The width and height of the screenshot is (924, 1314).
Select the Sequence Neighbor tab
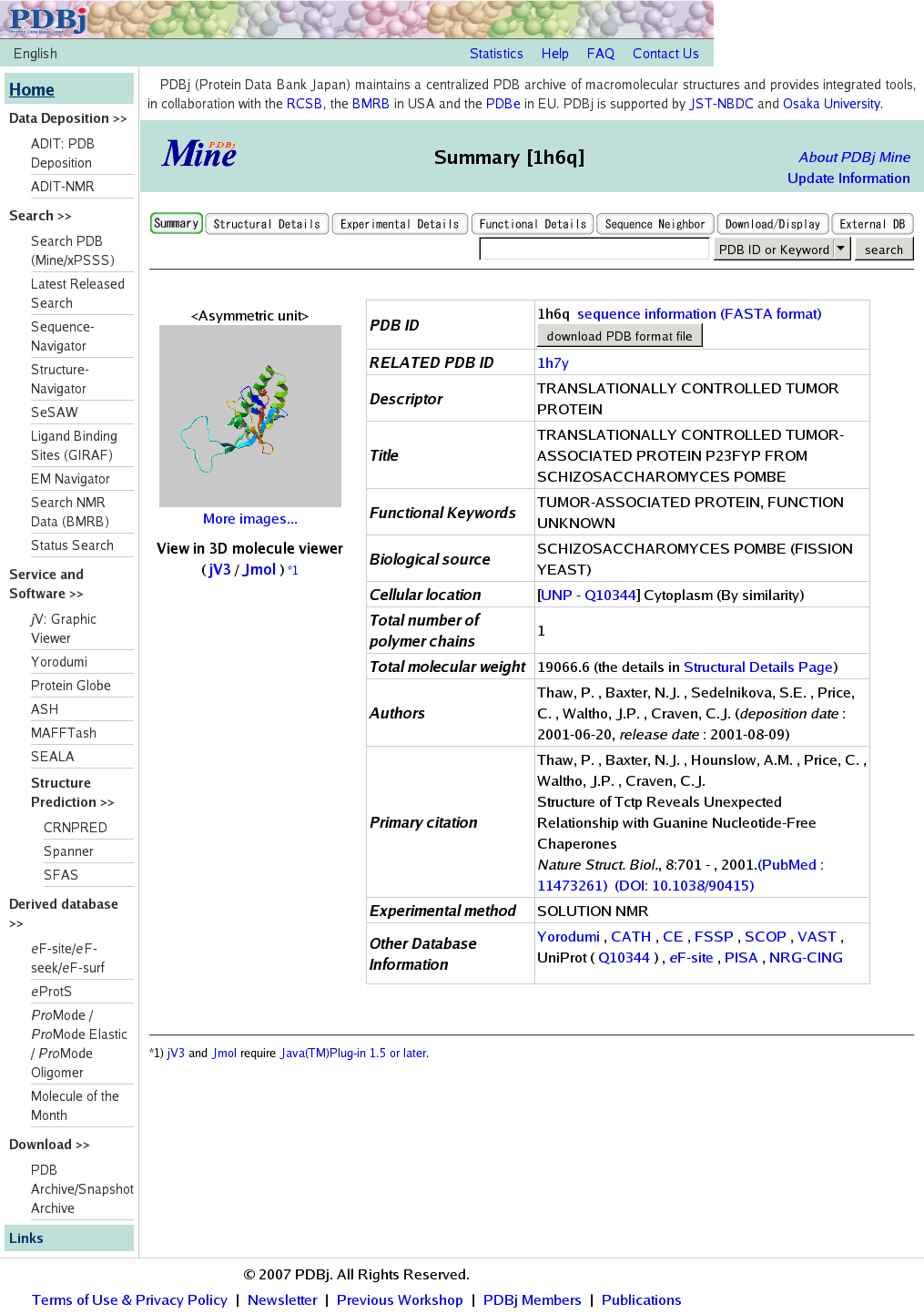655,224
